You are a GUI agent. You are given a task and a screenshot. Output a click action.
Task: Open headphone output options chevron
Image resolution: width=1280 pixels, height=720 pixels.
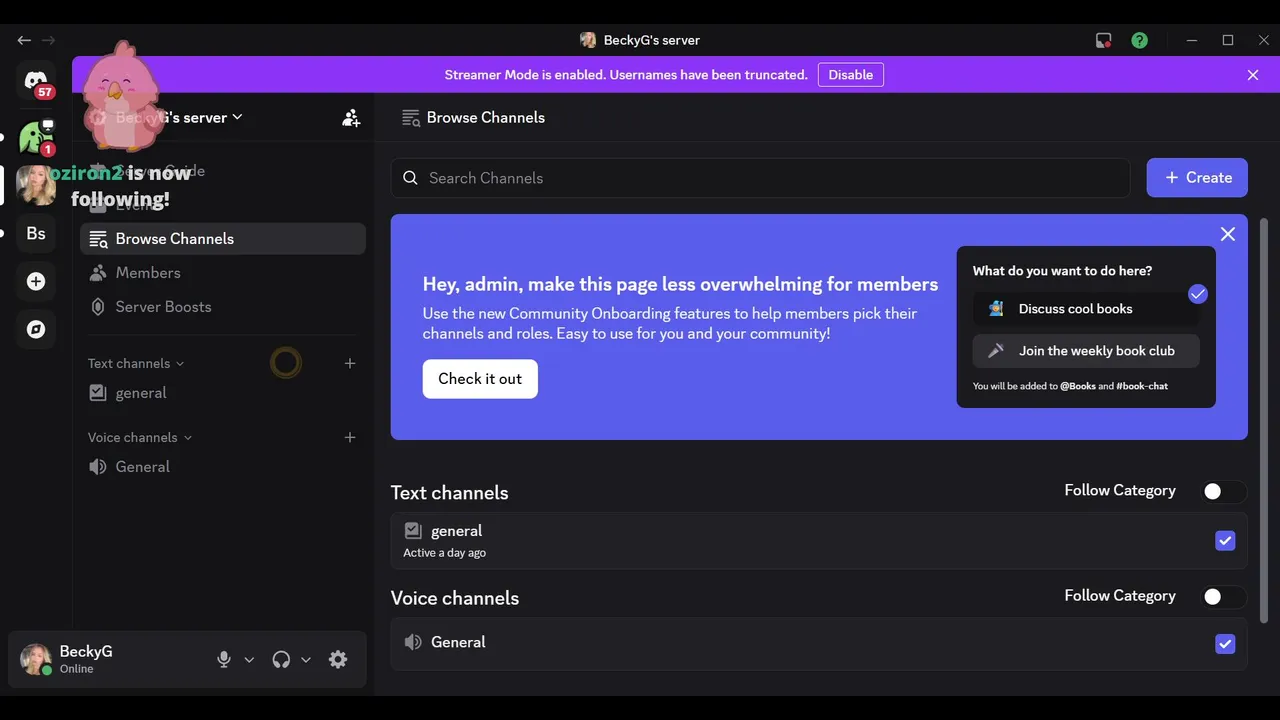[306, 659]
